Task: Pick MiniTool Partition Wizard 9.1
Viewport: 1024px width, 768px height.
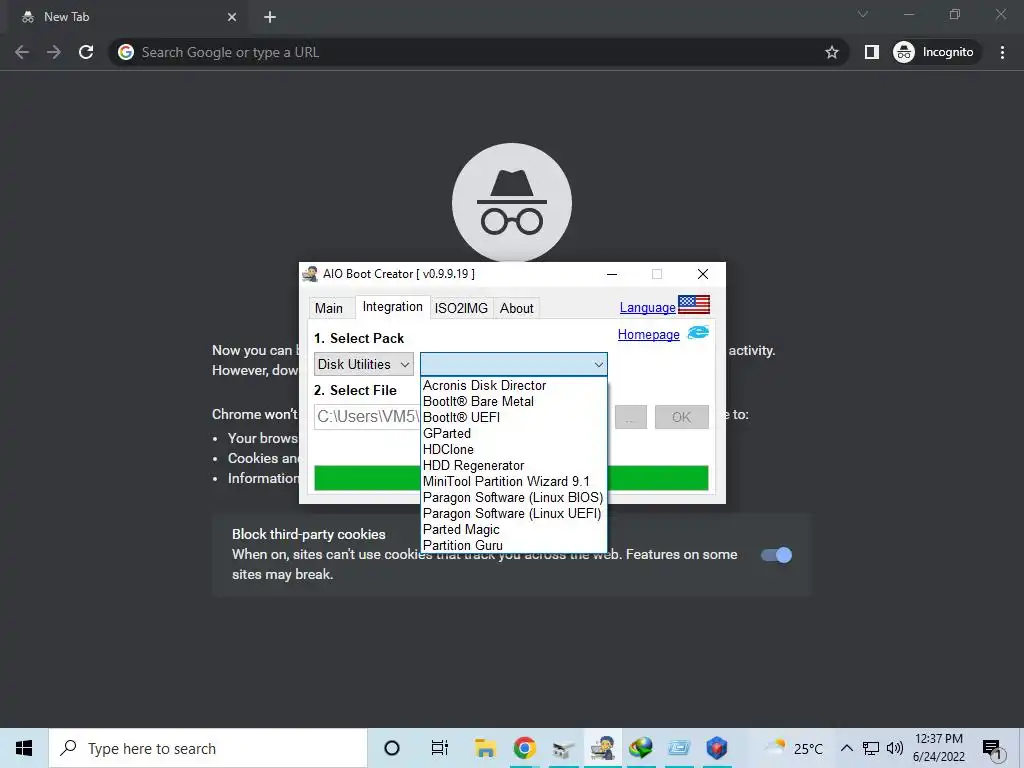Action: pyautogui.click(x=513, y=481)
